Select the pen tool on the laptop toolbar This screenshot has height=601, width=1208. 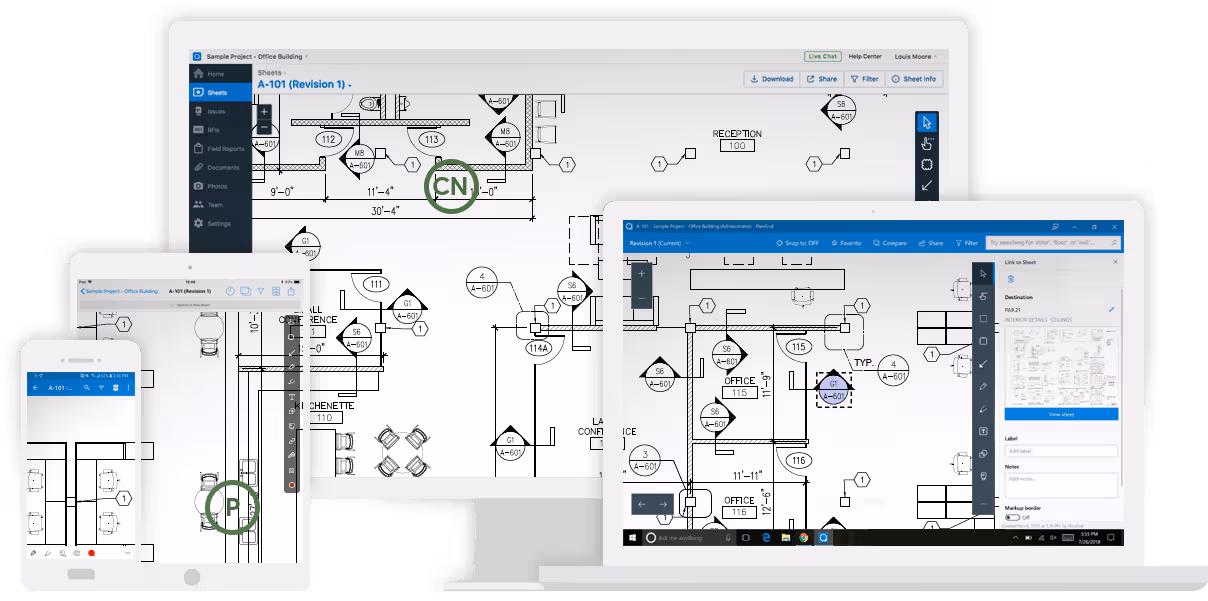(983, 386)
